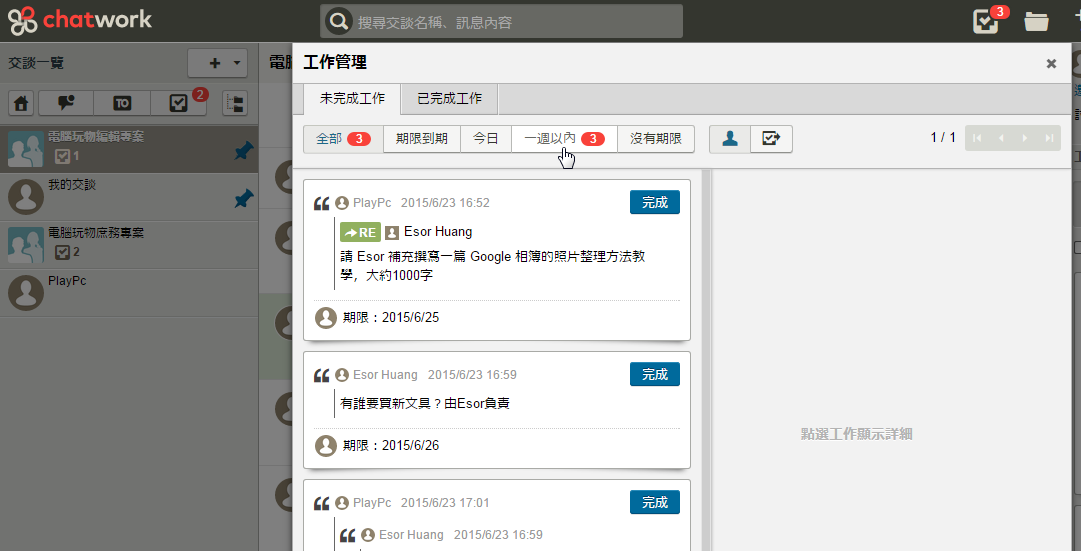Click group avatar of 電腦玩物庶務專案

pyautogui.click(x=26, y=245)
